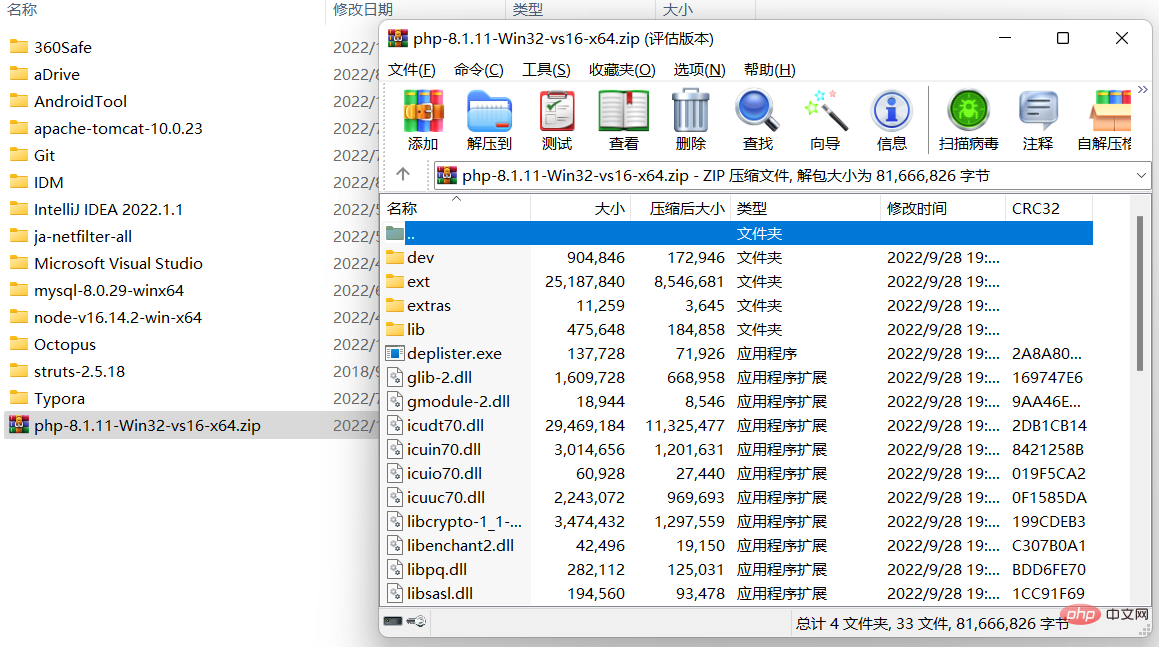Sort by Name (名称) column header
Screen dimensions: 1159x647
pos(456,209)
